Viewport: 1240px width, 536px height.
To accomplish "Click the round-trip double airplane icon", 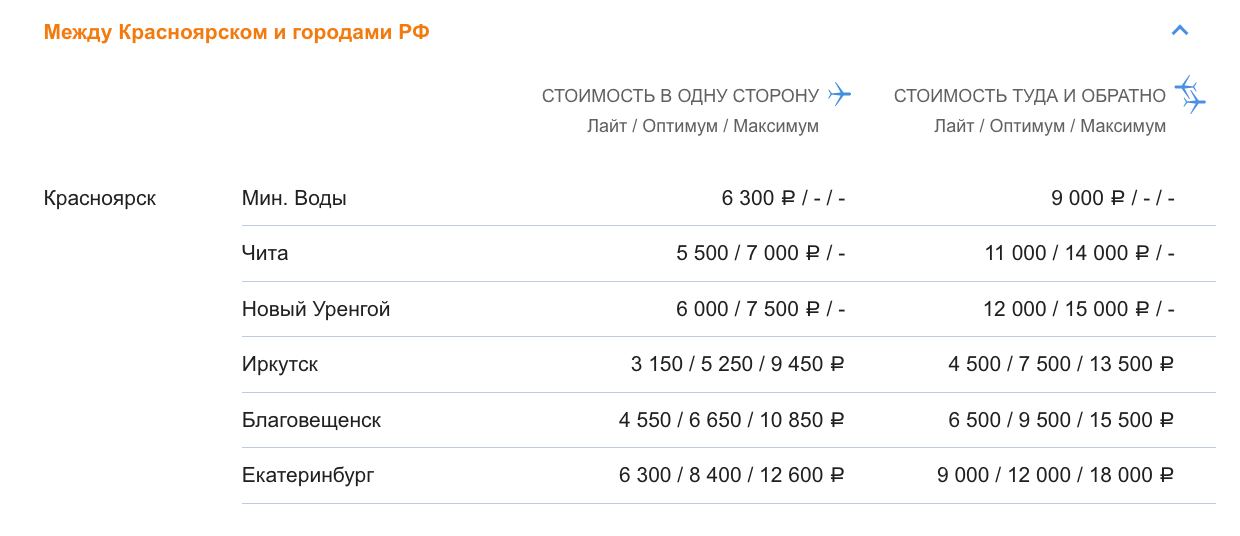I will pyautogui.click(x=1190, y=94).
